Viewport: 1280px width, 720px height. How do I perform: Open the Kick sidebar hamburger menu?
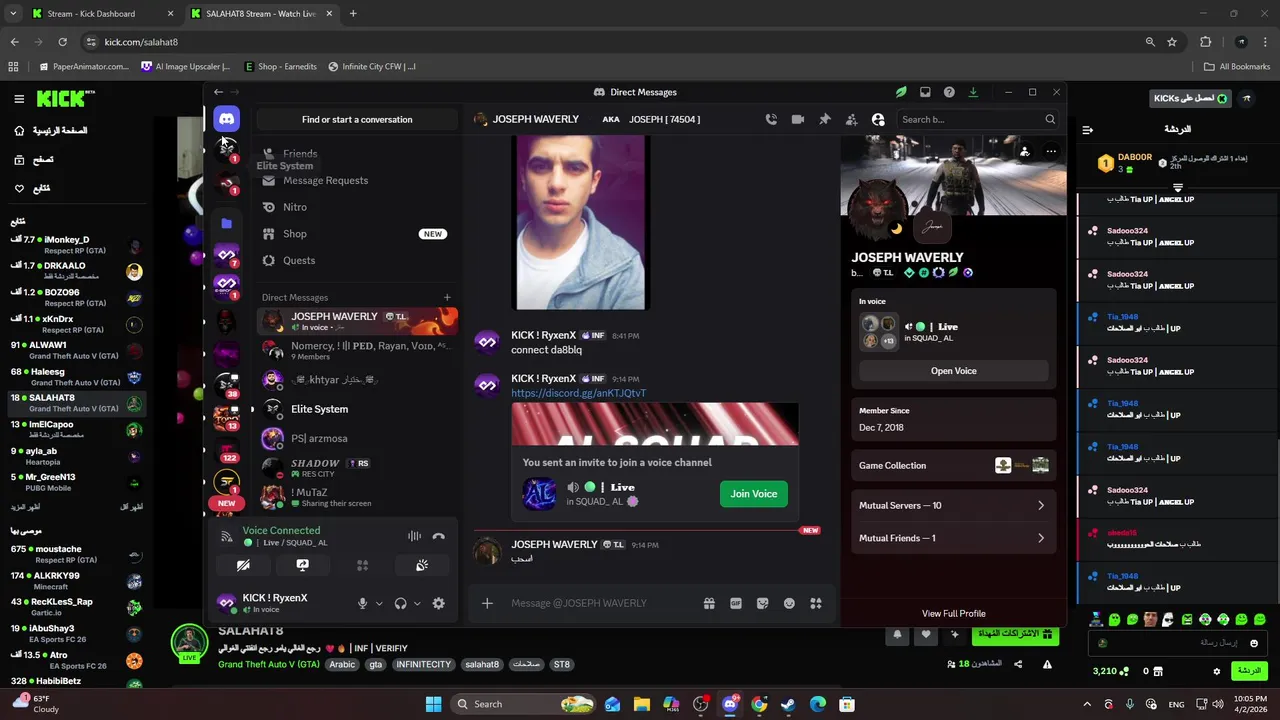coord(19,99)
